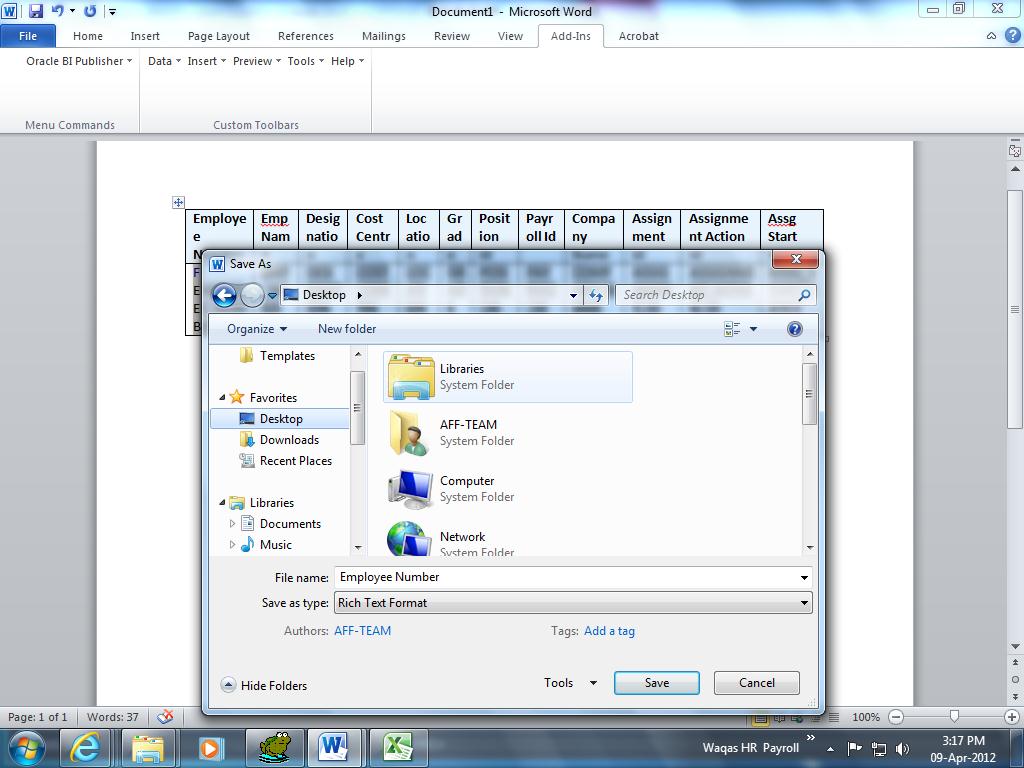The width and height of the screenshot is (1024, 768).
Task: Open the Data menu under Add-Ins
Action: point(161,61)
